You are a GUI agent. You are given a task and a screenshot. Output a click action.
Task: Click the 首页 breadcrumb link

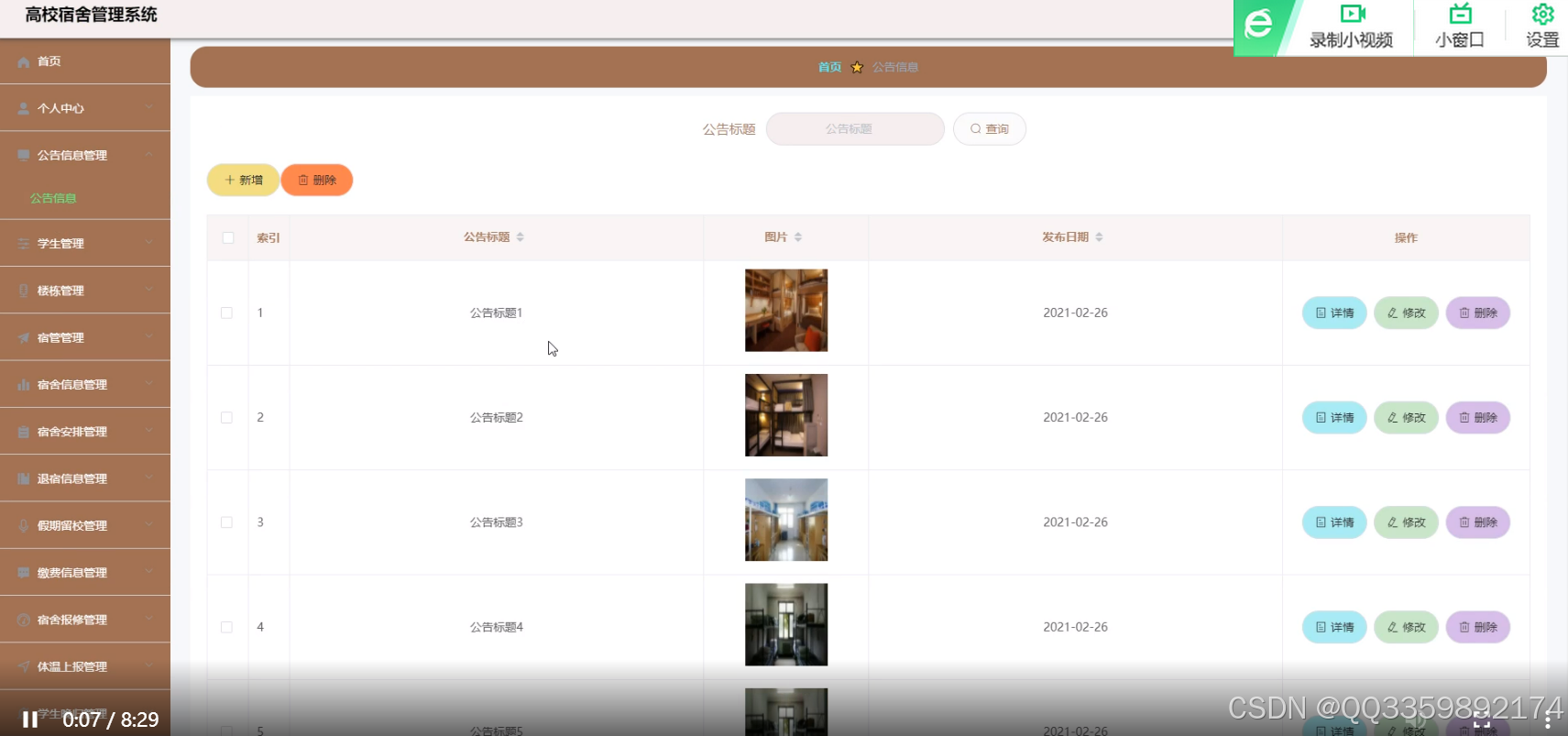pyautogui.click(x=829, y=67)
